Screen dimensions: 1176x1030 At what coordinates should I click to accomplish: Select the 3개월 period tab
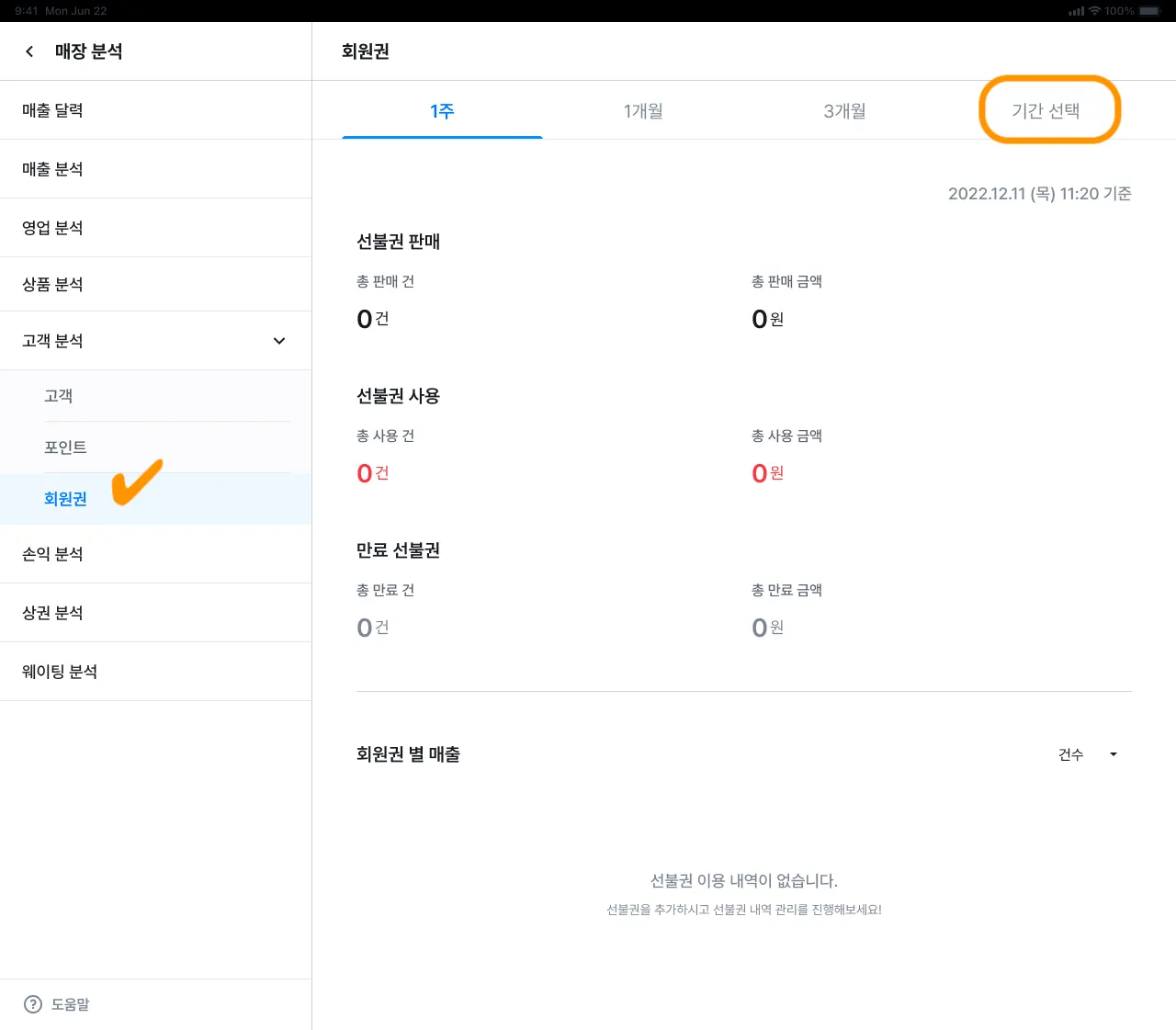tap(844, 111)
